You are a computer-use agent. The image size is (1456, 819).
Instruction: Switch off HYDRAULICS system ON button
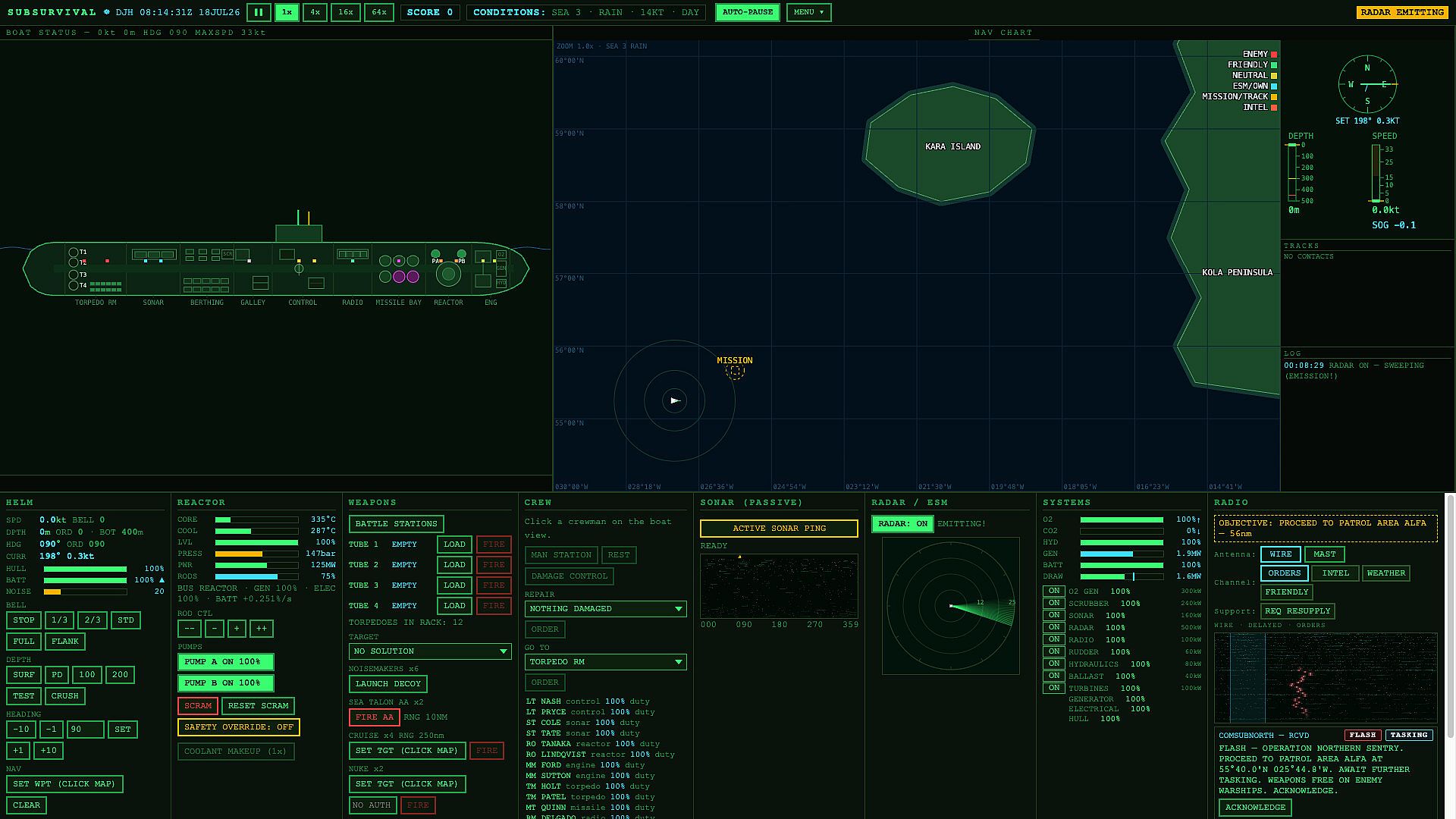click(x=1054, y=664)
